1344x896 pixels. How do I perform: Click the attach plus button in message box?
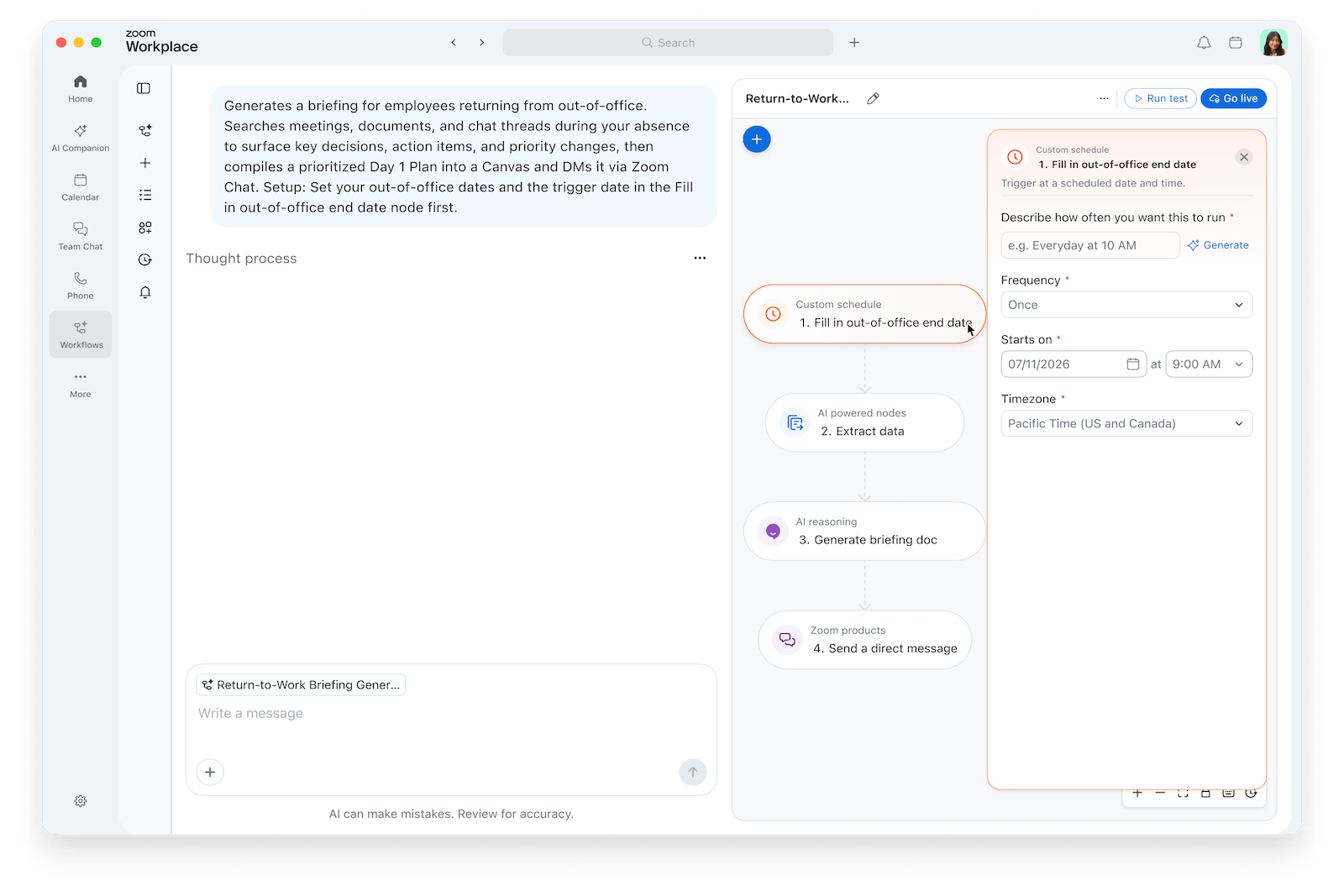[x=210, y=773]
